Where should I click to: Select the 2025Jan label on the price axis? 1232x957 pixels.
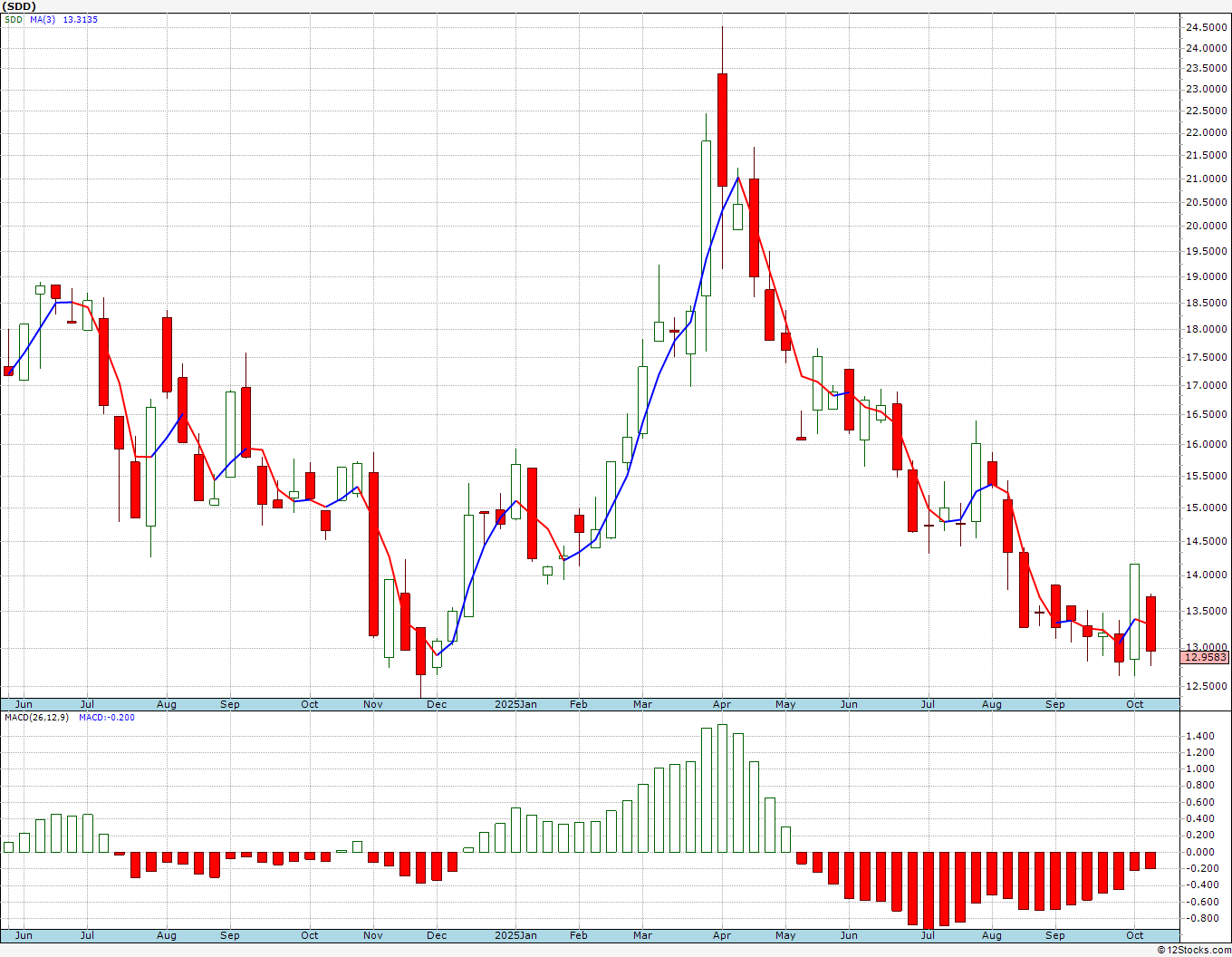[x=515, y=704]
